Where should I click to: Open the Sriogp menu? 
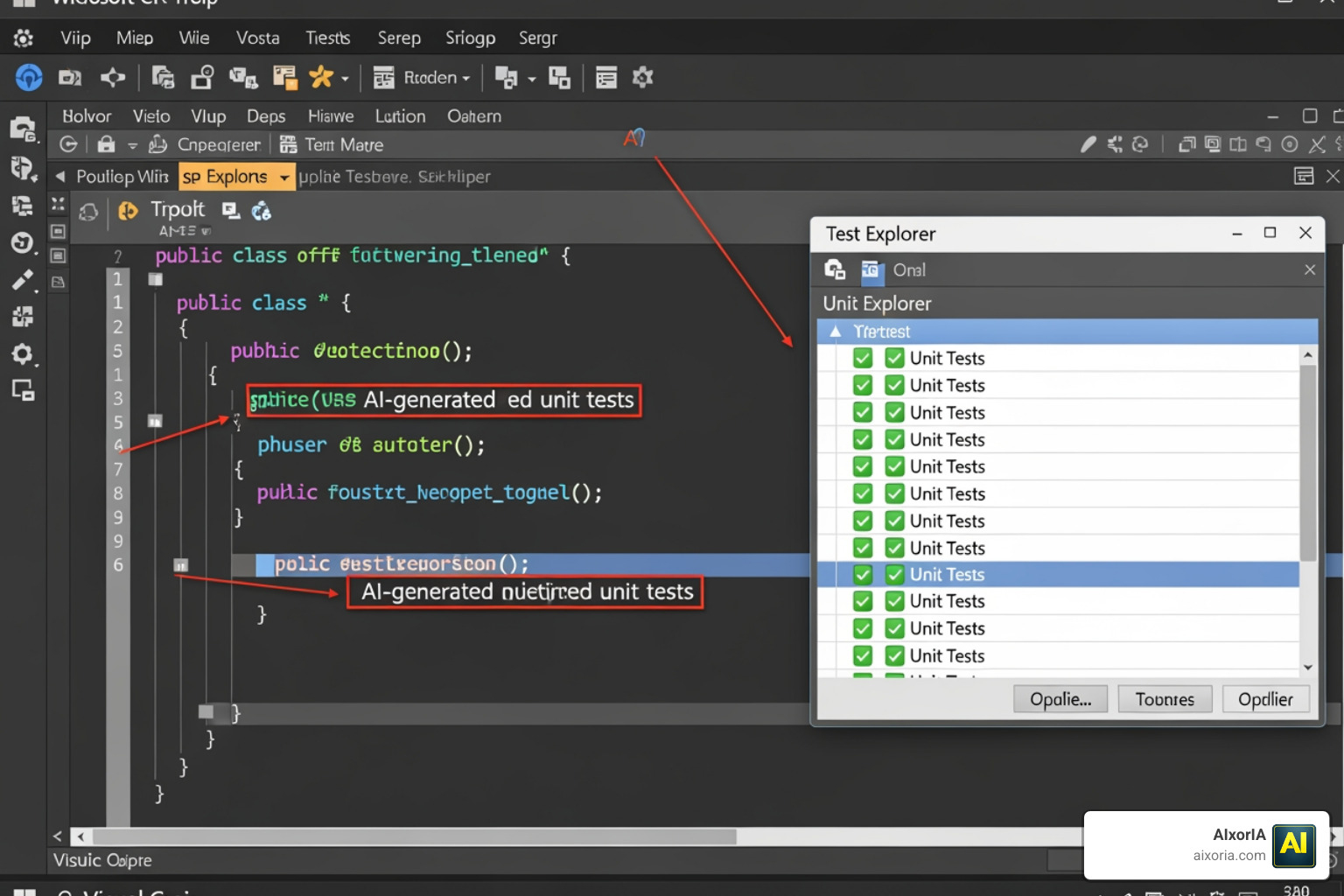click(470, 38)
